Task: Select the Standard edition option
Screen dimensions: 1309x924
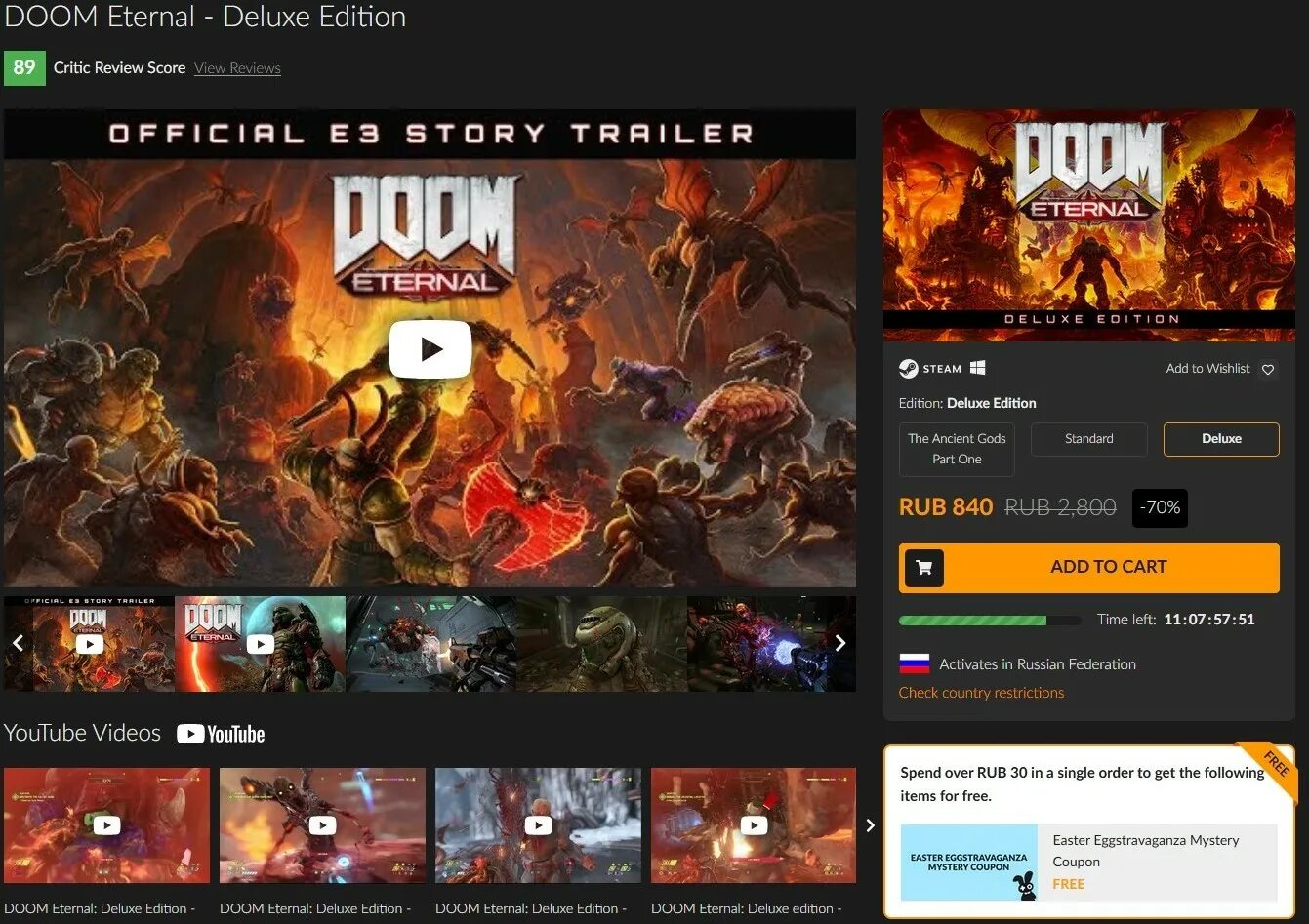Action: click(1088, 439)
